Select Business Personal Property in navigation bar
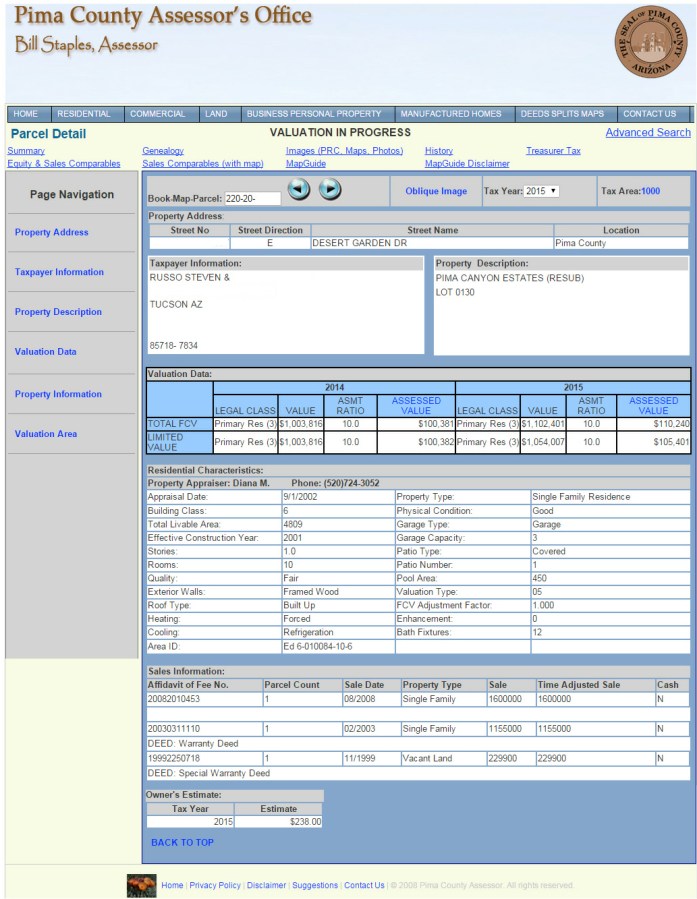Screen dimensions: 697x899 point(314,114)
